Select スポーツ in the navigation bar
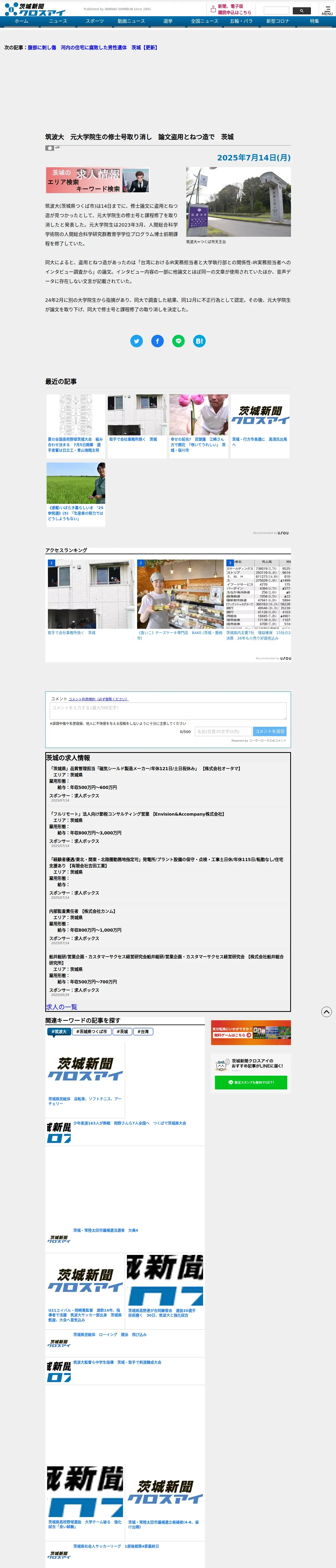Image resolution: width=336 pixels, height=1568 pixels. (94, 21)
